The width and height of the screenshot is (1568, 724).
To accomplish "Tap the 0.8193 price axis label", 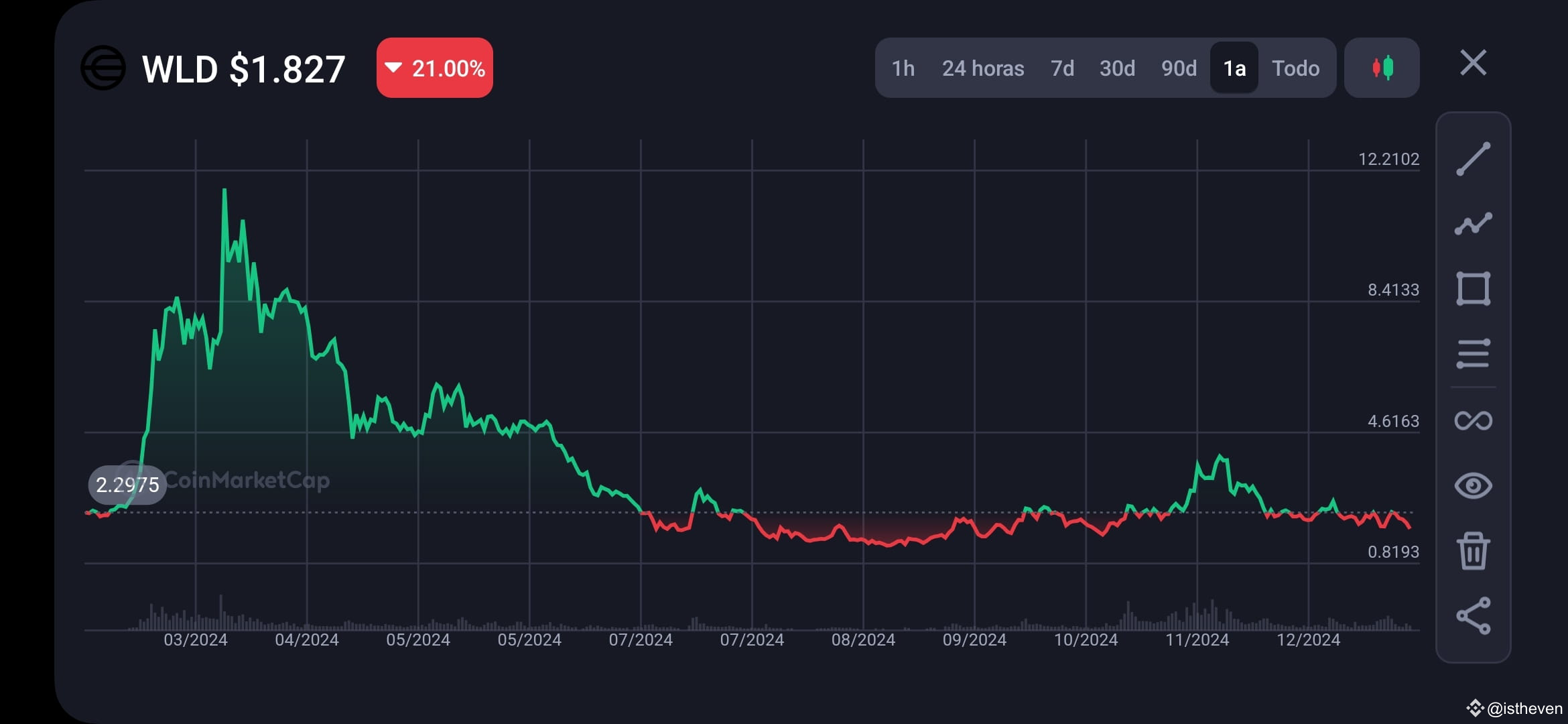I will [1393, 552].
